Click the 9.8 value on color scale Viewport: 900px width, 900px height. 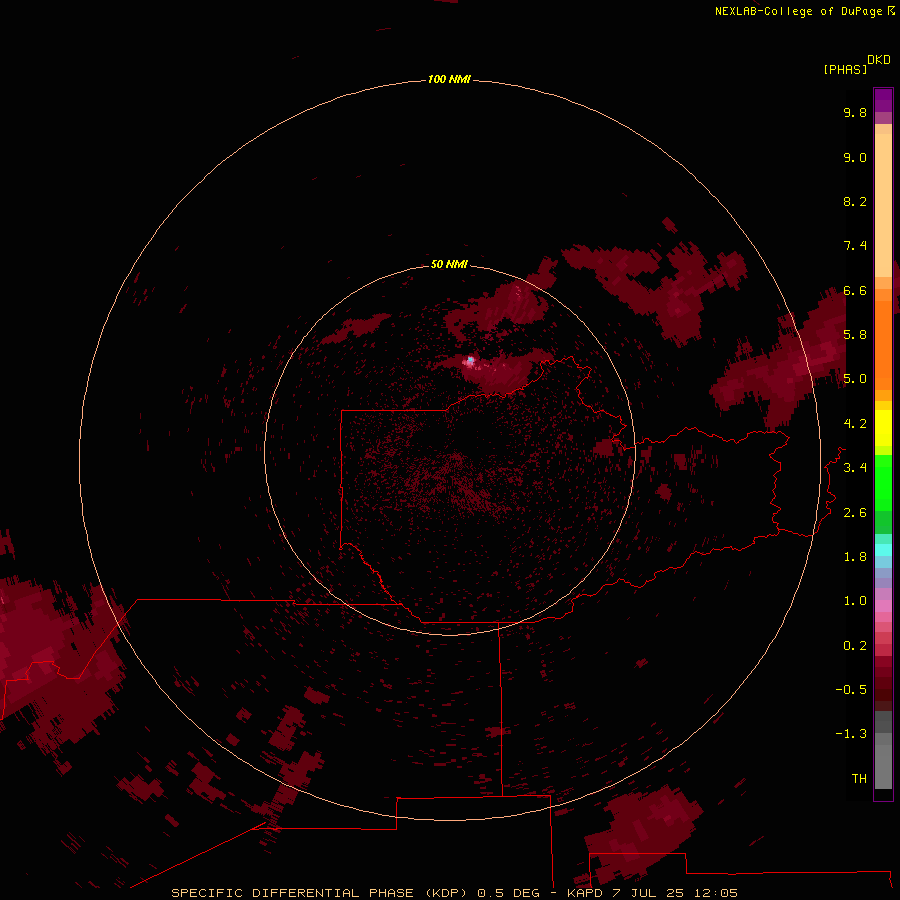(855, 112)
